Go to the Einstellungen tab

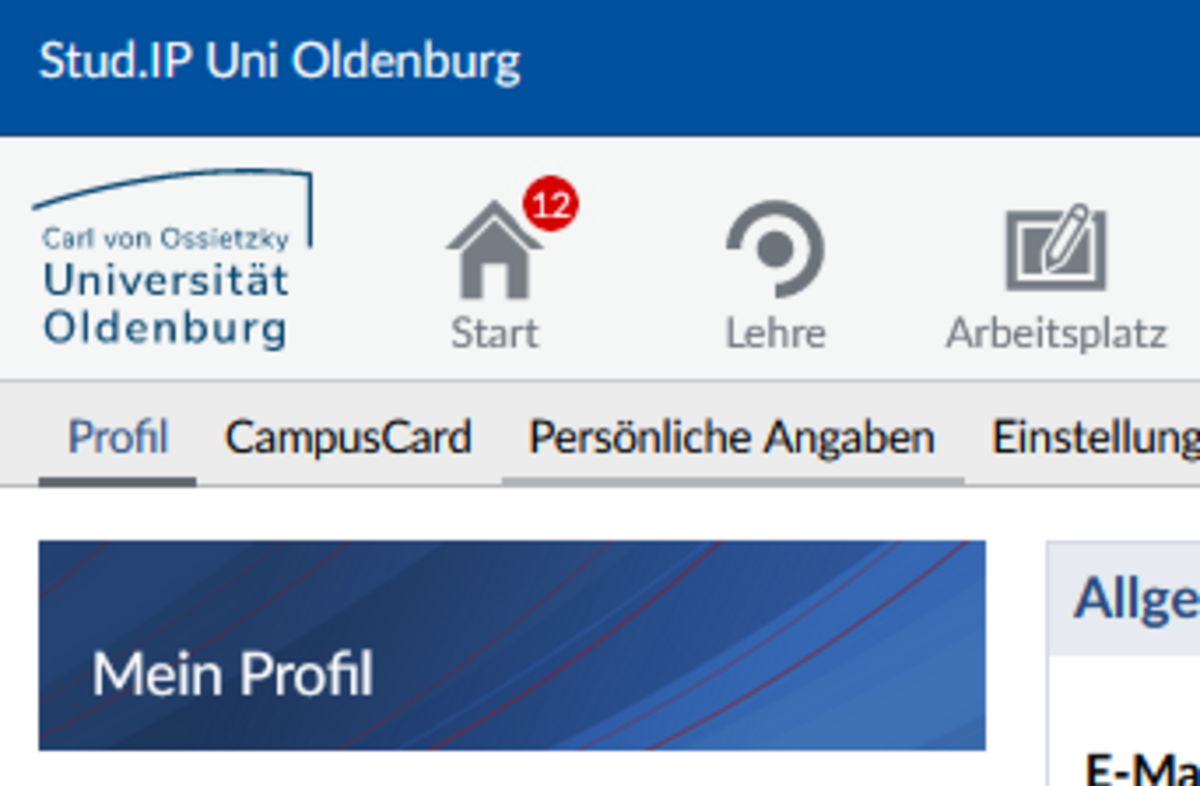point(1095,437)
